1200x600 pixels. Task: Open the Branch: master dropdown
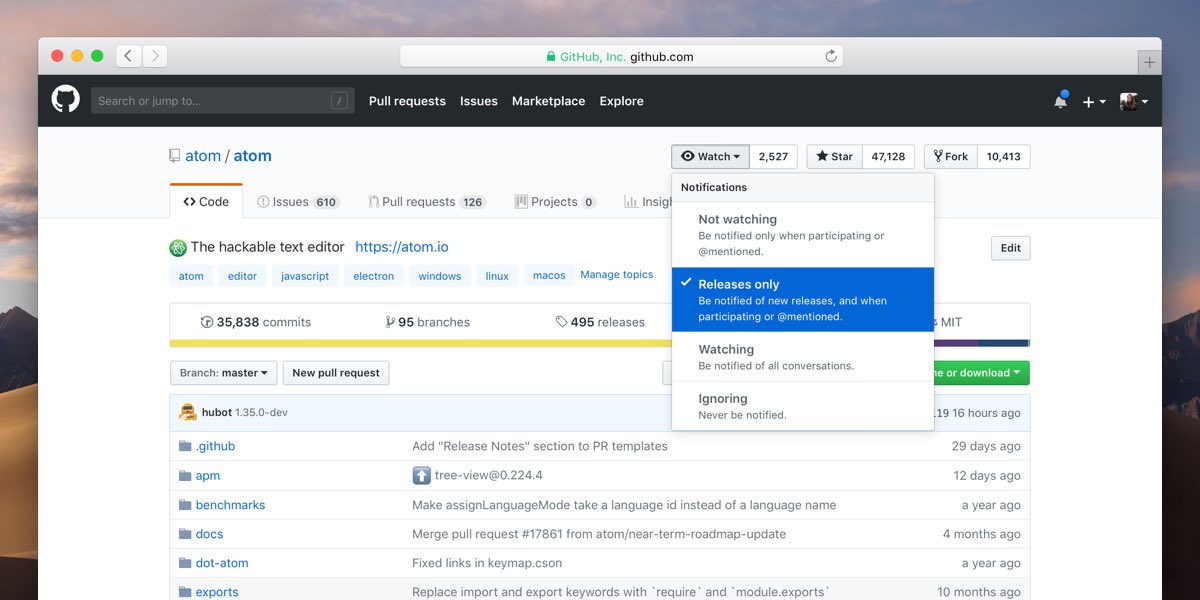click(223, 373)
